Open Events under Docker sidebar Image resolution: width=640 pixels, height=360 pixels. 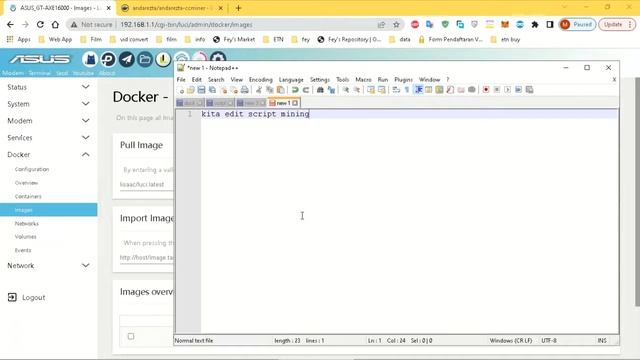[x=23, y=250]
